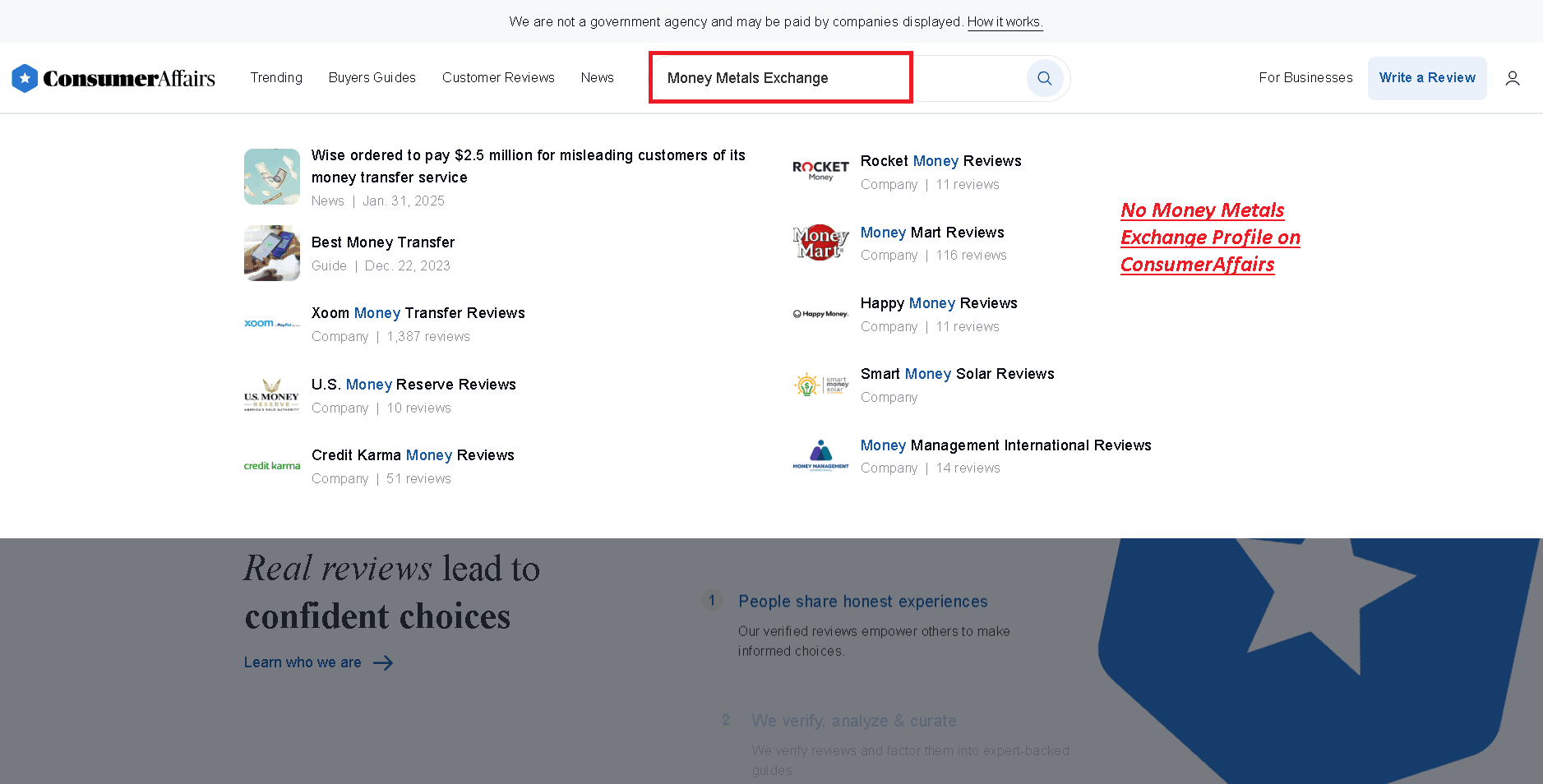The height and width of the screenshot is (784, 1543).
Task: Click '51 reviews' under Credit Karma Money
Action: pyautogui.click(x=419, y=479)
